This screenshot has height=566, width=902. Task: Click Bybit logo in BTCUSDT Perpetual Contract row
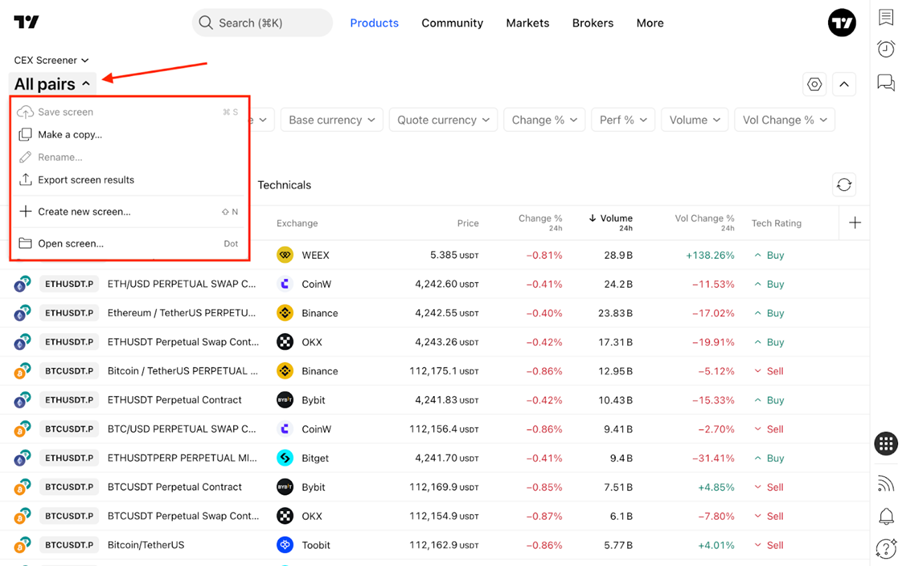pos(285,487)
